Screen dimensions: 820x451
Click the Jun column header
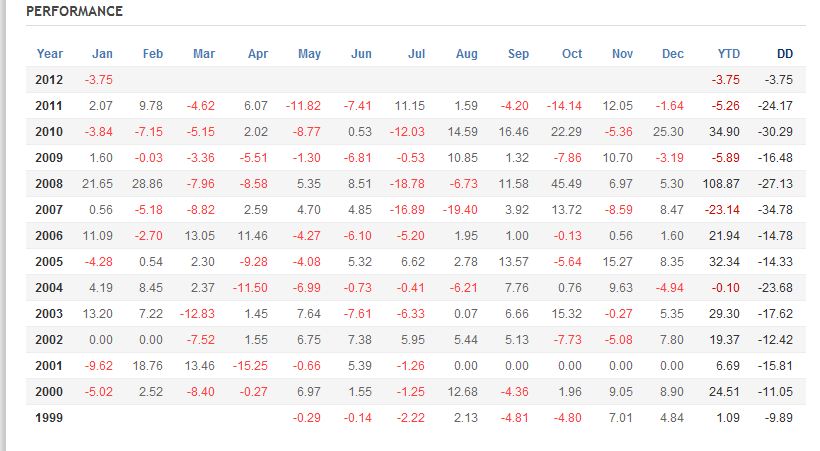pos(361,54)
